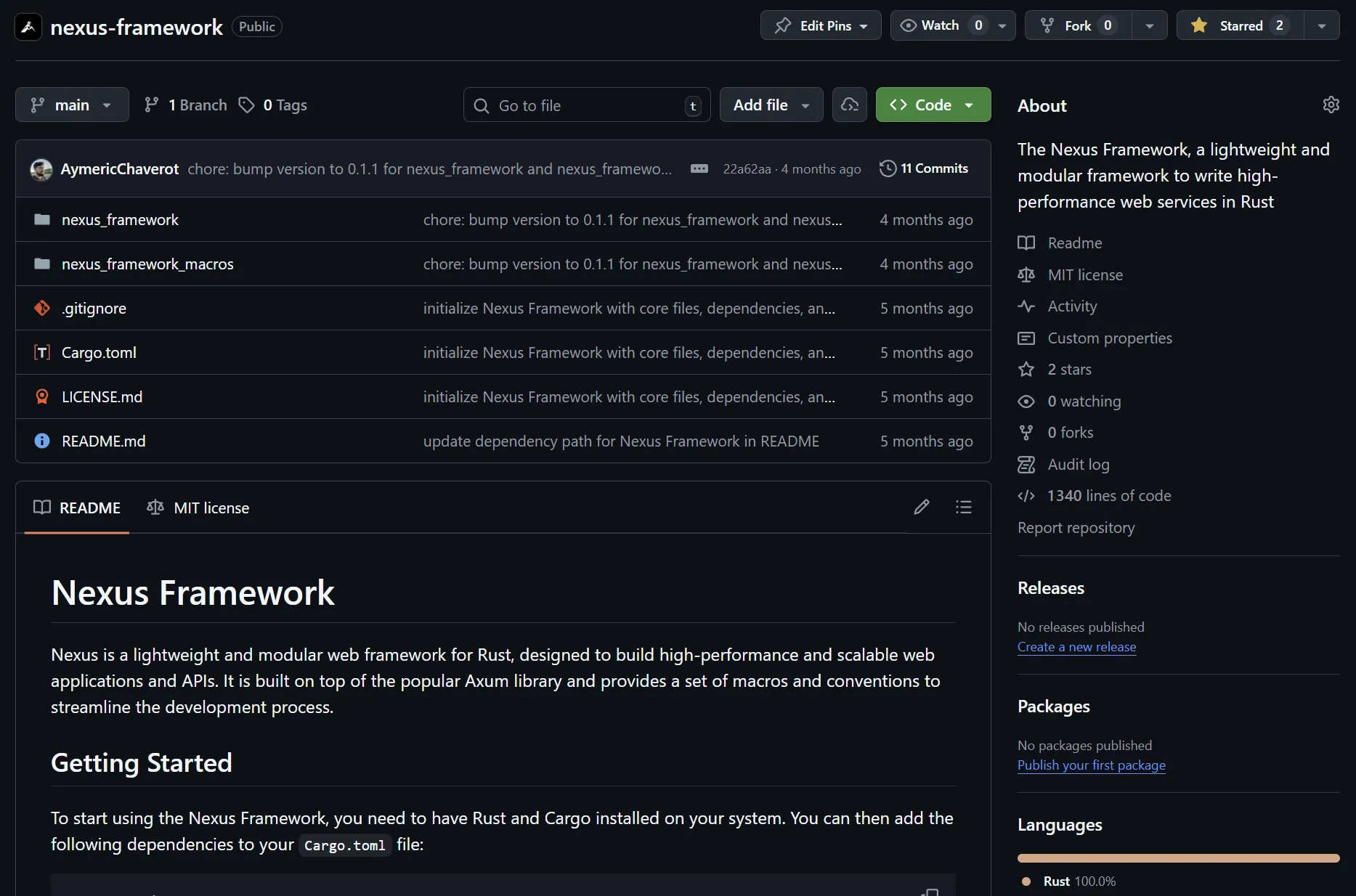
Task: Open the 0 Tags link
Action: 274,105
